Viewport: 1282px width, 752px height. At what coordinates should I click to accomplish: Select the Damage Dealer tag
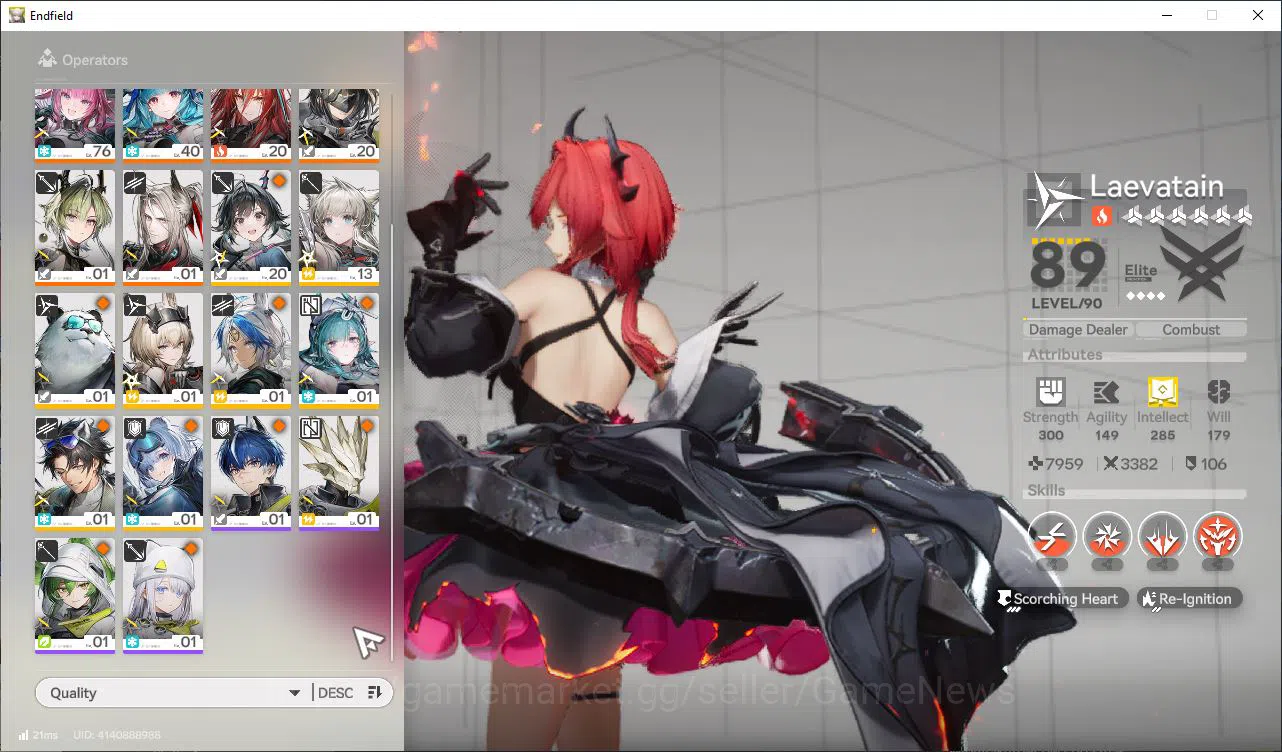click(x=1078, y=329)
